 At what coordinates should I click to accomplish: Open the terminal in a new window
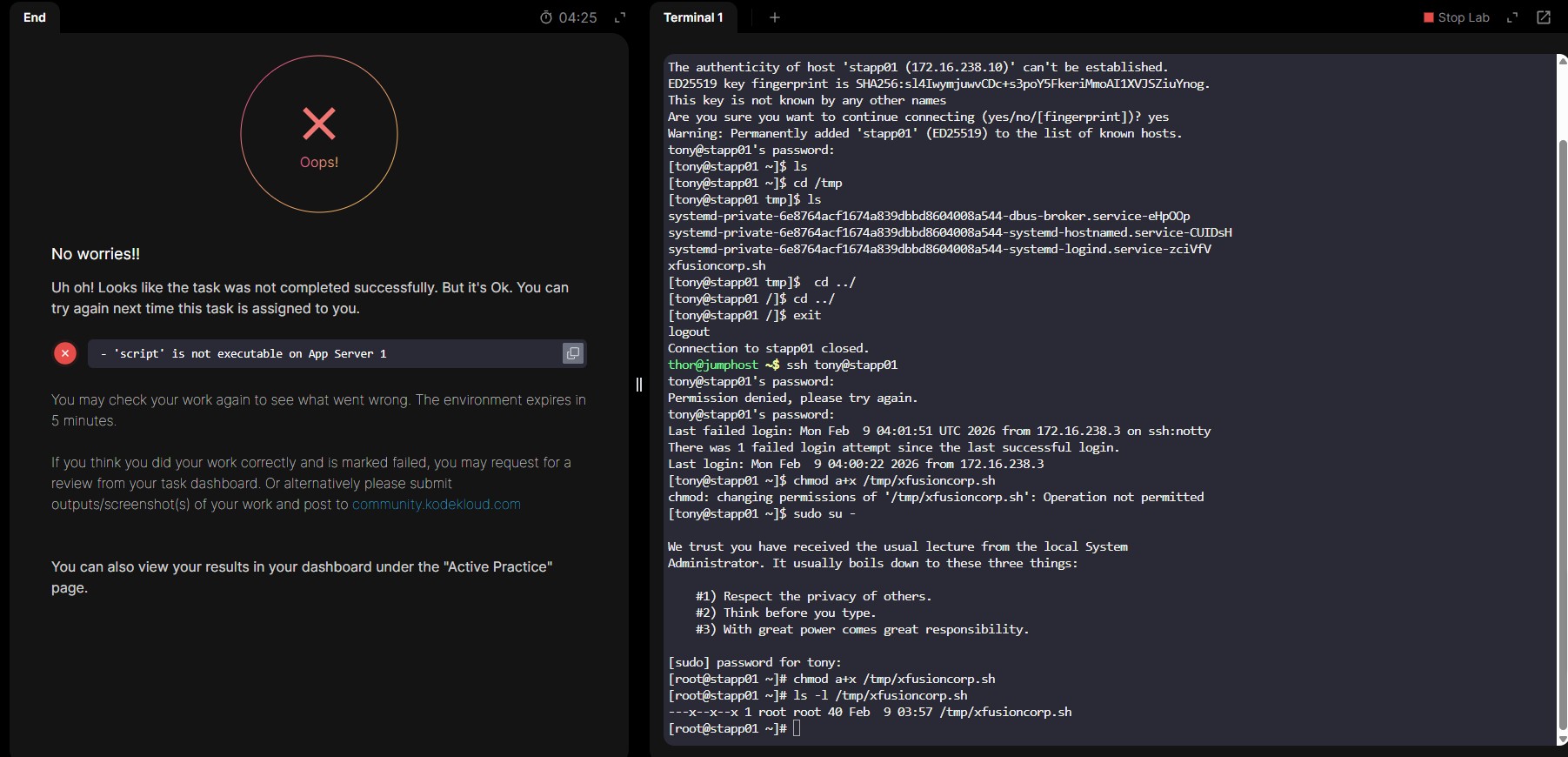pos(1544,17)
